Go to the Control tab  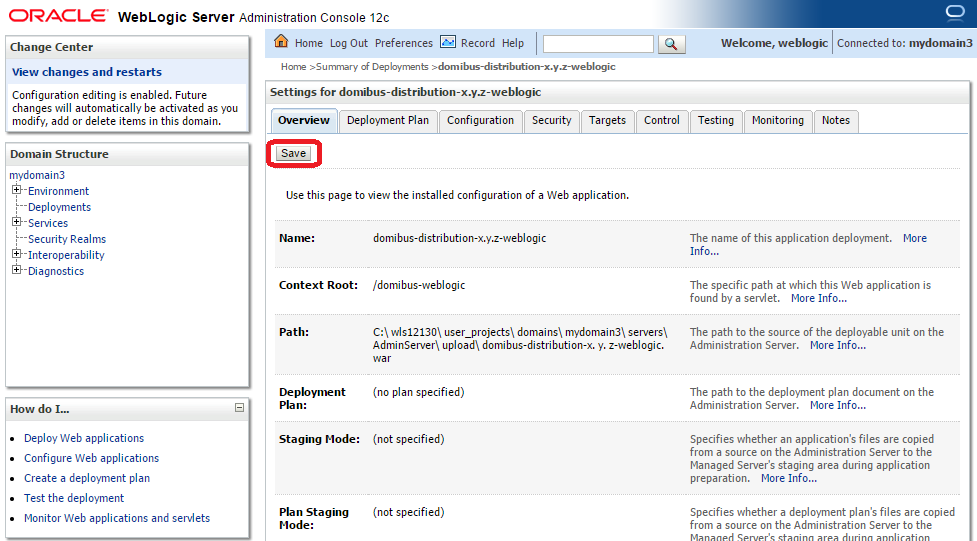pyautogui.click(x=662, y=120)
